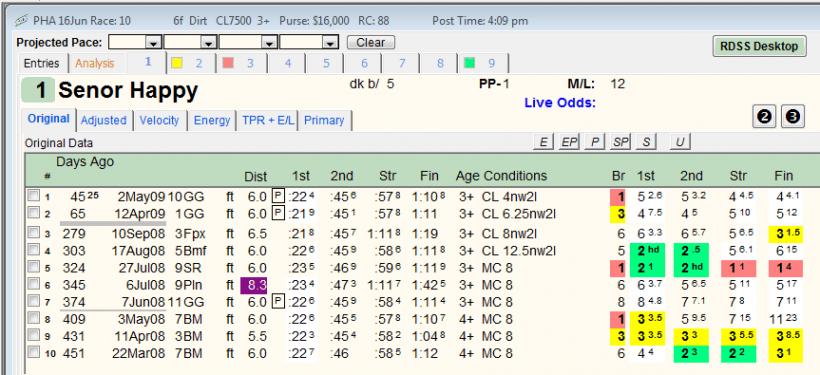The height and width of the screenshot is (375, 820).
Task: Click the purple 8.3 distance cell
Action: click(x=254, y=286)
